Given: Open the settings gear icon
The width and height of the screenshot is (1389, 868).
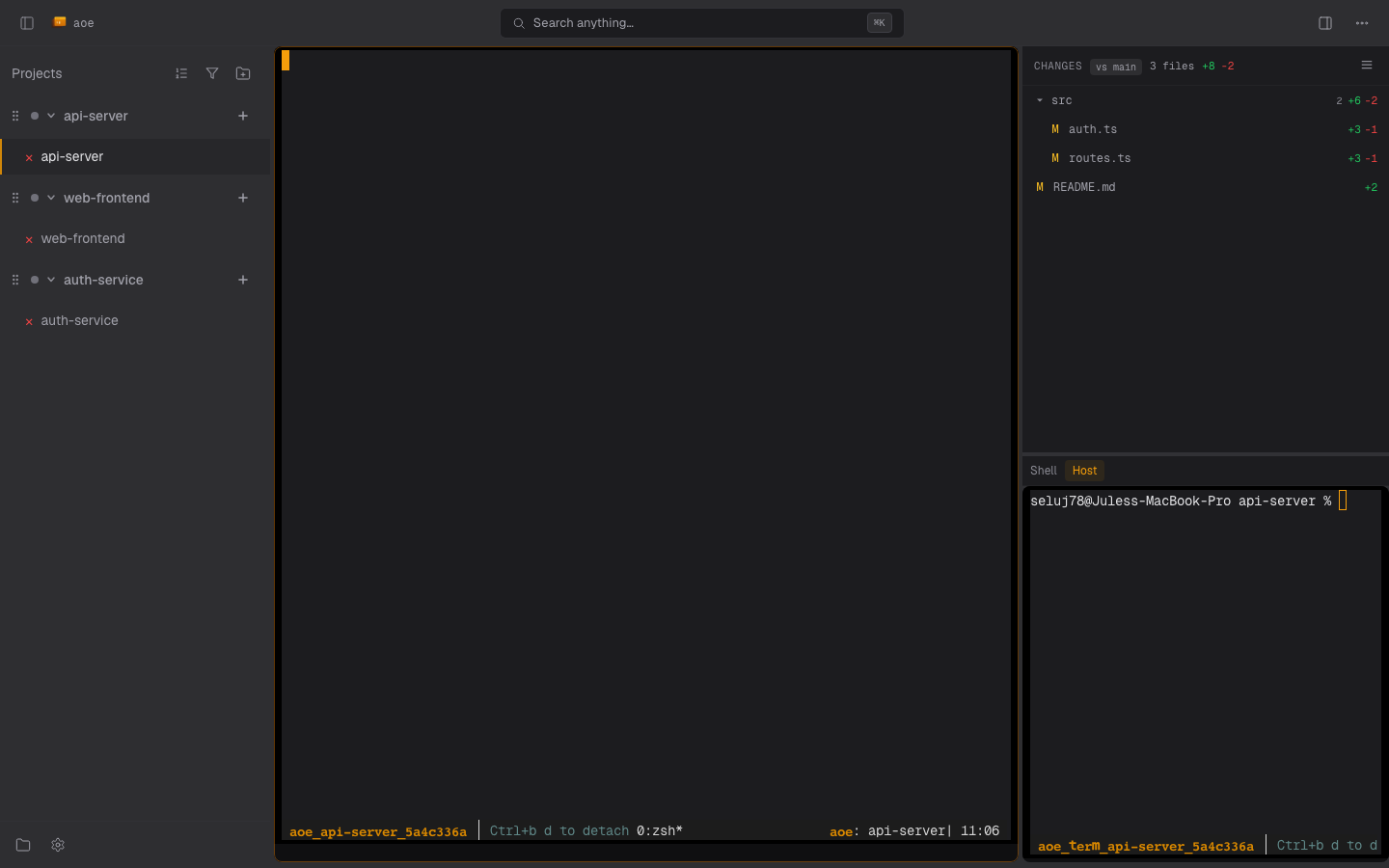Looking at the screenshot, I should pos(58,845).
